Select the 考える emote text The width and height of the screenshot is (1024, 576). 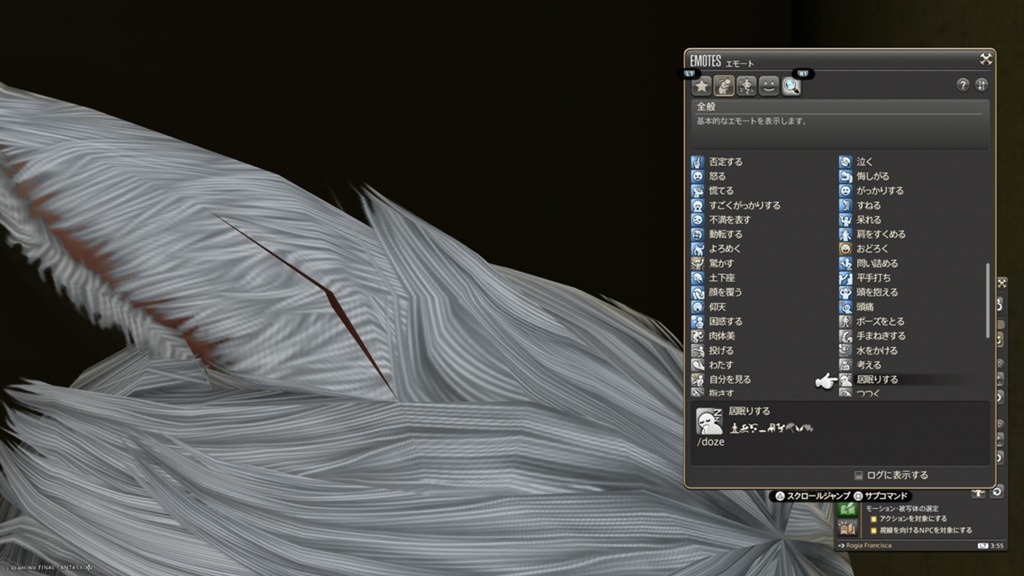pos(869,365)
